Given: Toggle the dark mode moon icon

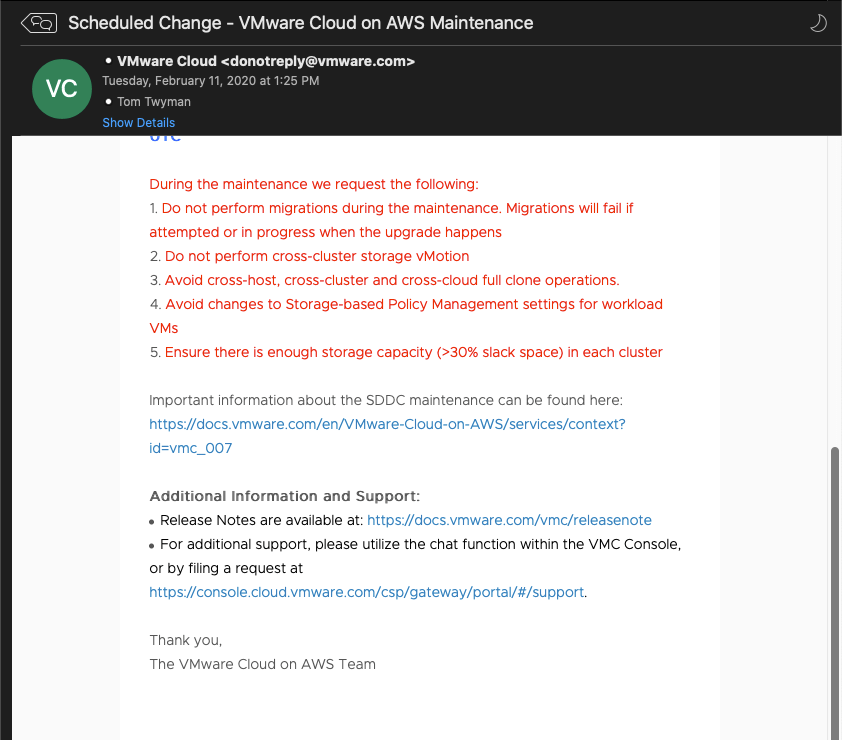Looking at the screenshot, I should 818,23.
